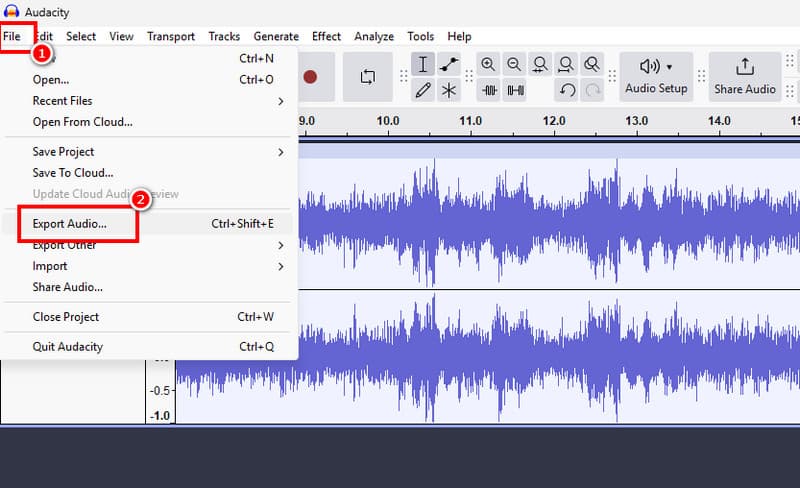Click the Record button
The width and height of the screenshot is (800, 488).
point(310,77)
